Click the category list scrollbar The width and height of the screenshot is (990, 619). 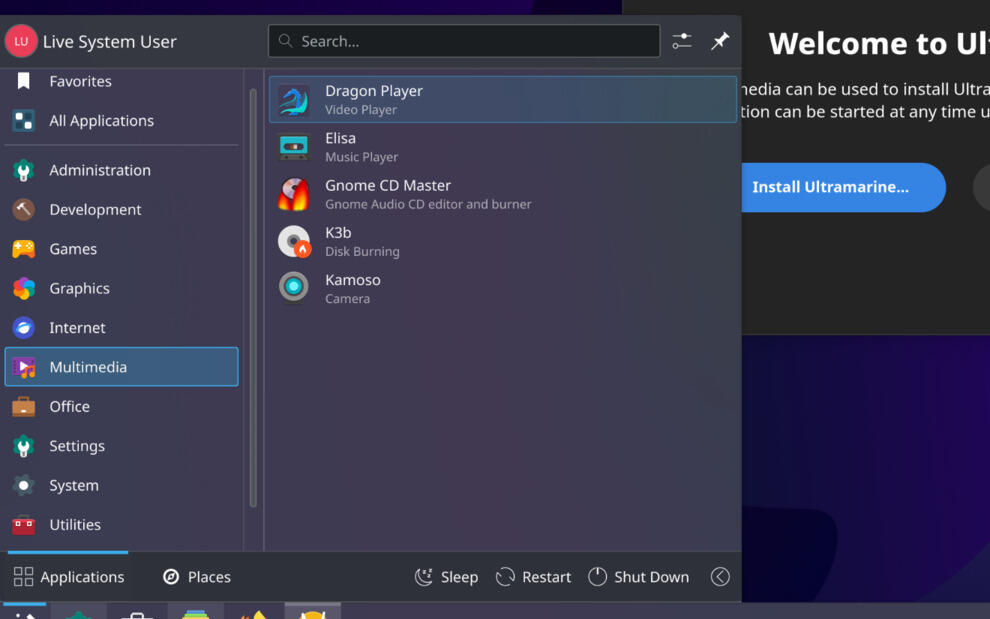pos(253,297)
